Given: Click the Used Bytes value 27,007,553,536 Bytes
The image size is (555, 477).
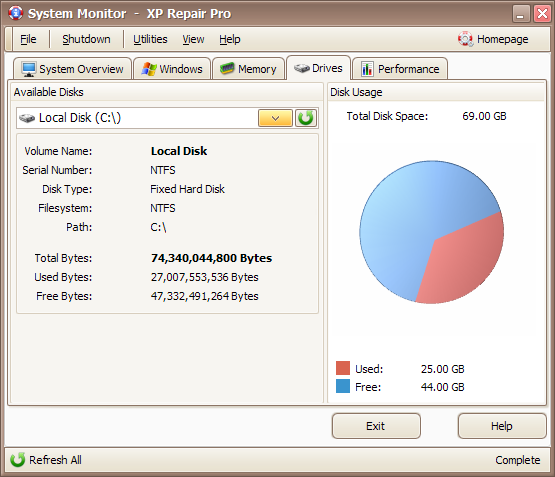Looking at the screenshot, I should coord(205,277).
